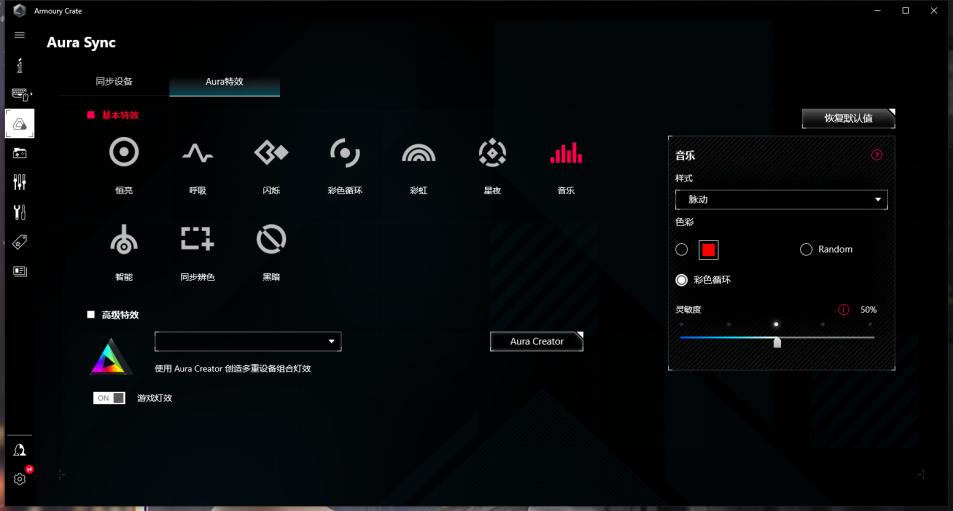Switch to the Aura特效 tab

pos(224,81)
